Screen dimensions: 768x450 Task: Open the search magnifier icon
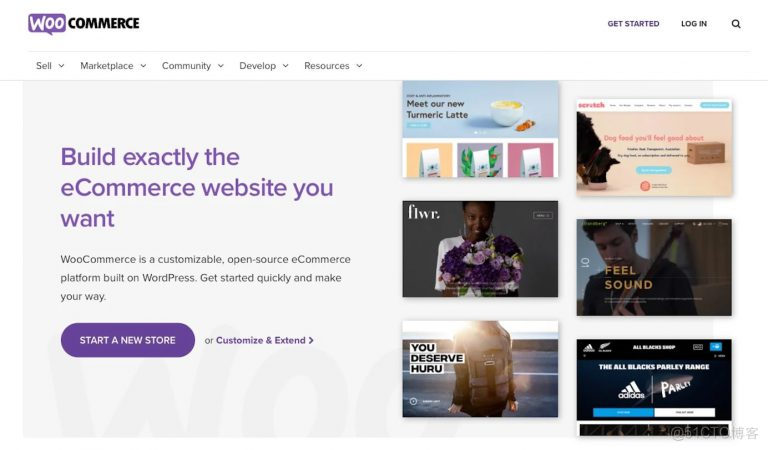[736, 24]
